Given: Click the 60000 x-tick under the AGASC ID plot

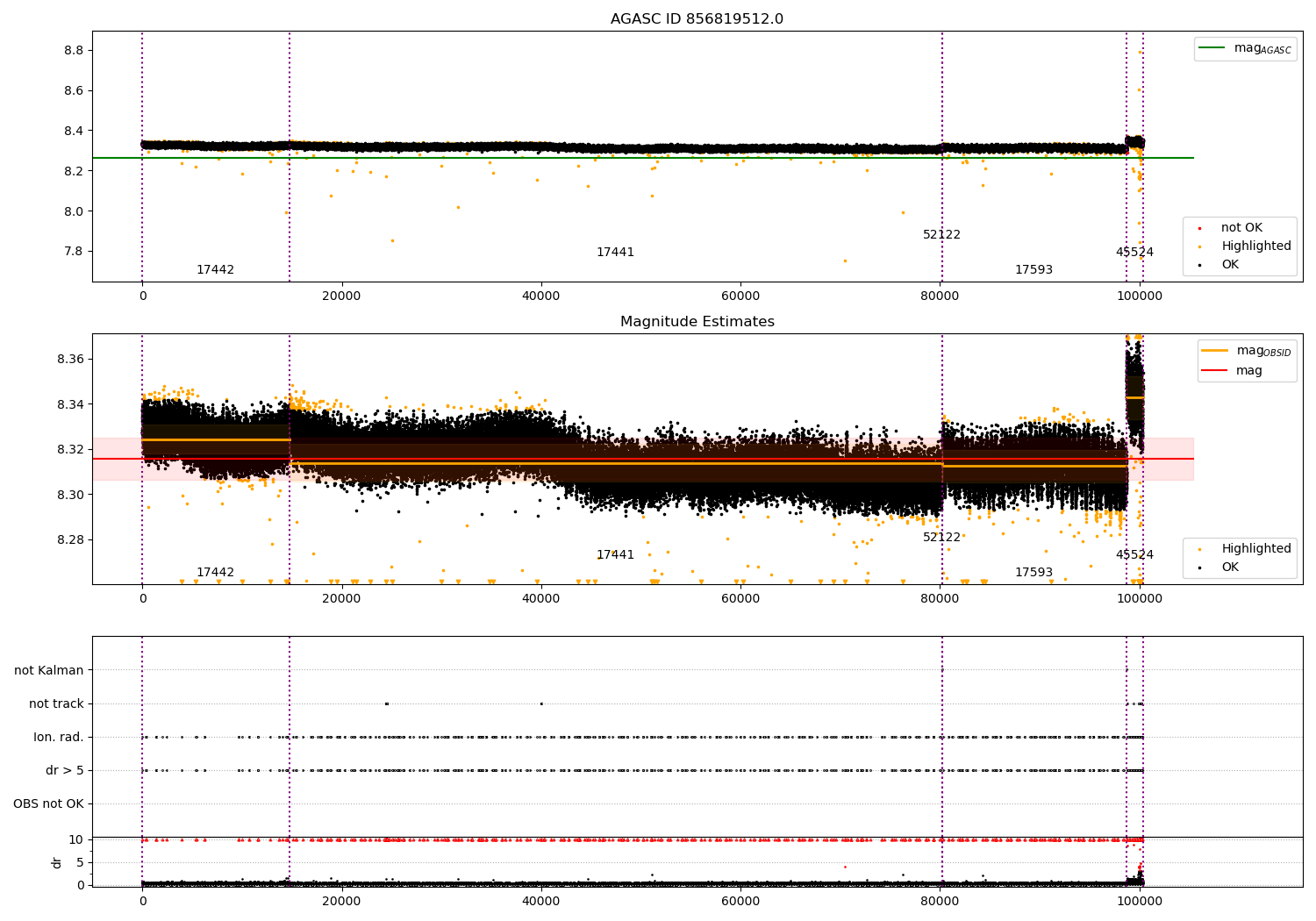Looking at the screenshot, I should [x=740, y=296].
